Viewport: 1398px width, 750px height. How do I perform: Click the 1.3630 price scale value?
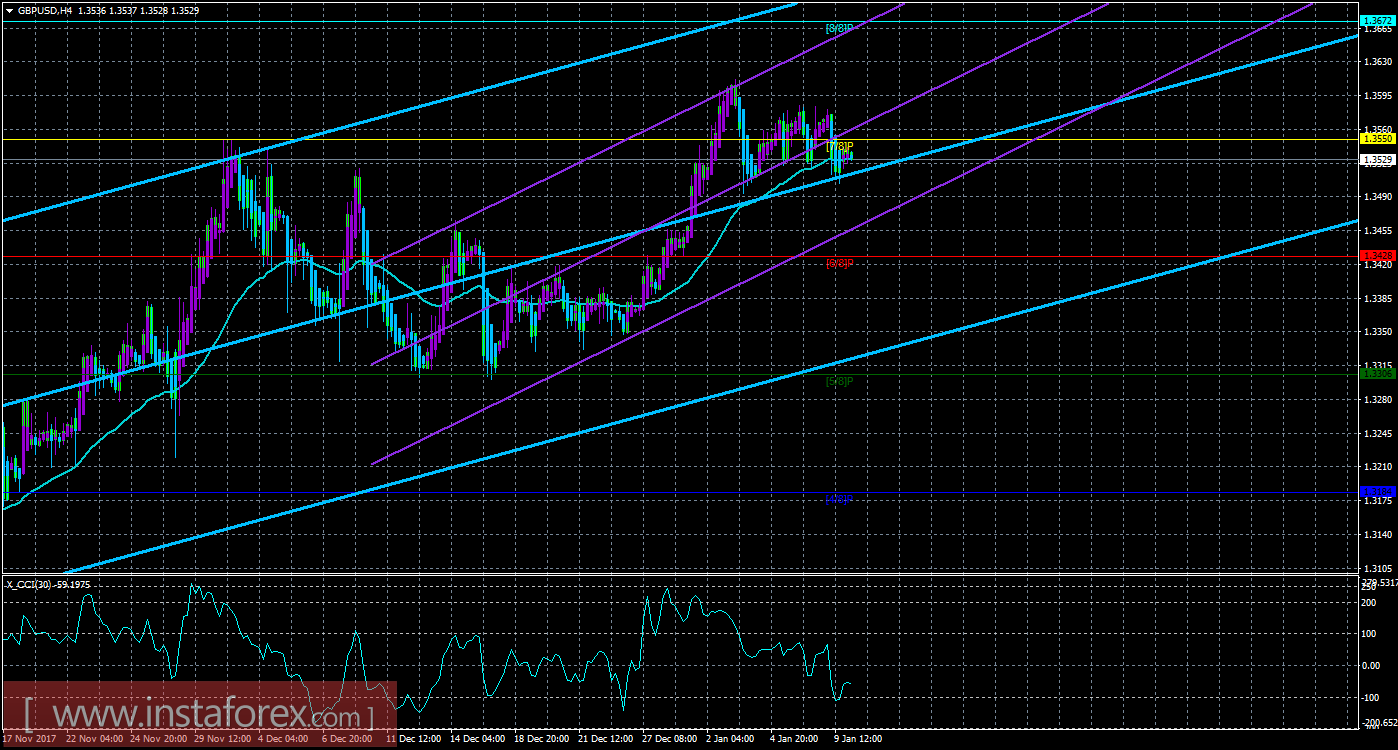(1377, 62)
